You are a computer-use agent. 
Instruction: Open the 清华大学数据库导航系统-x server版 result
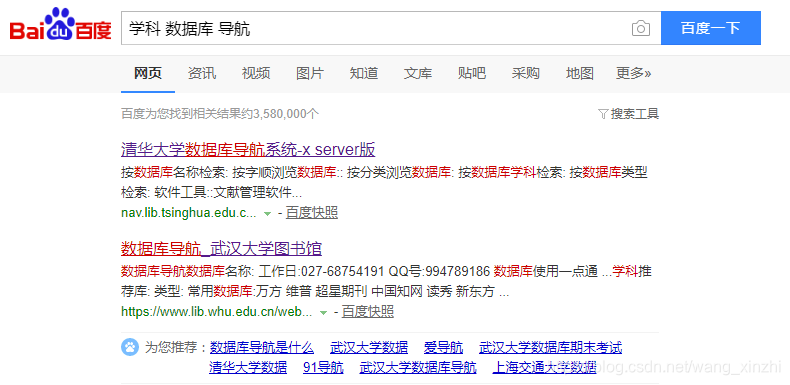click(x=248, y=150)
